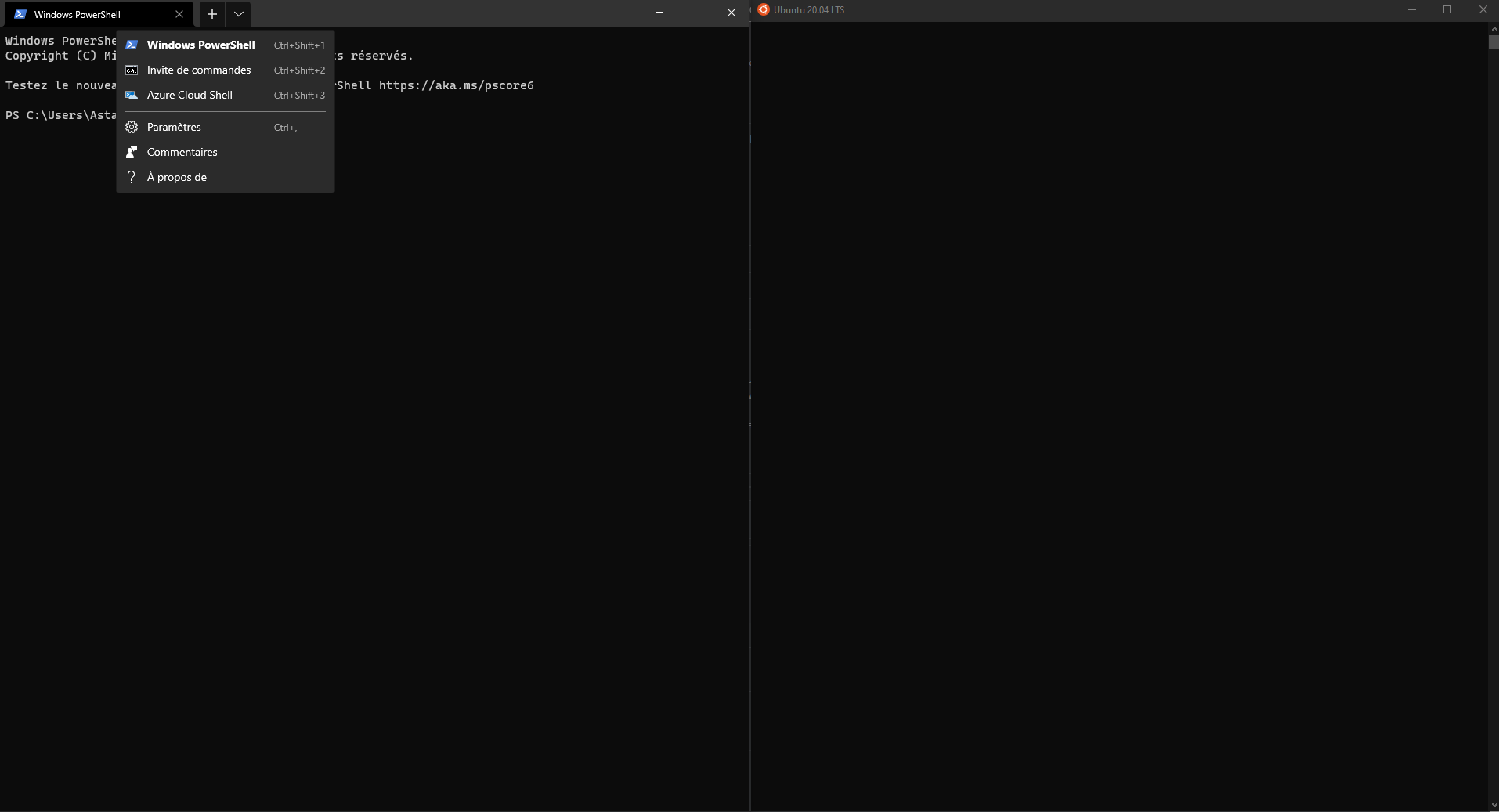Open Paramètres from the dropdown menu
The image size is (1499, 812).
tap(173, 127)
